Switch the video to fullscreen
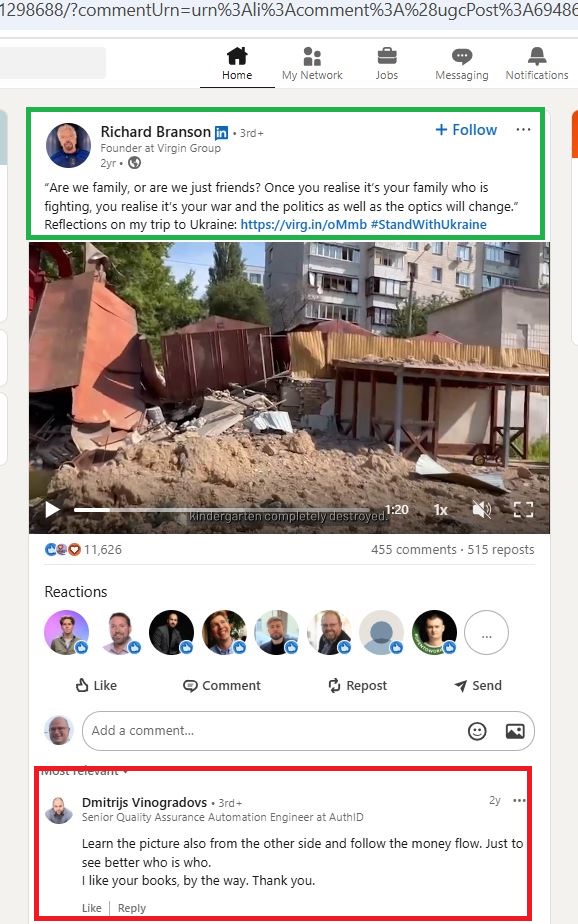Screen dimensions: 578x924 [523, 509]
